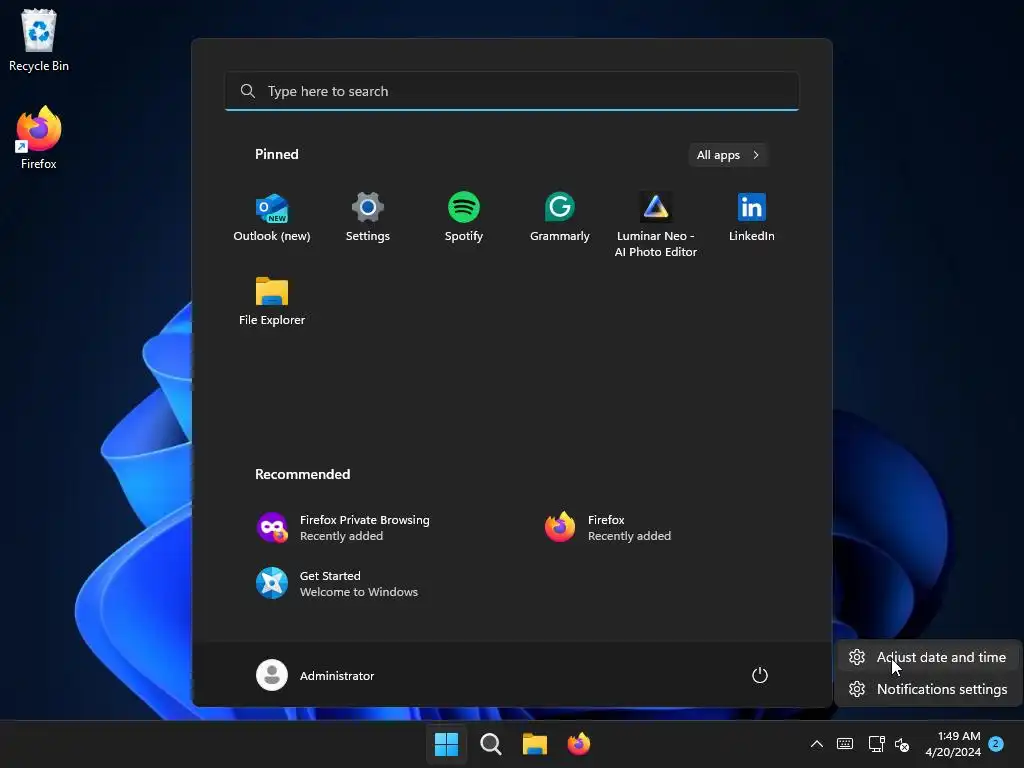This screenshot has height=768, width=1024.
Task: Launch Luminar Neo AI Photo Editor
Action: (656, 225)
